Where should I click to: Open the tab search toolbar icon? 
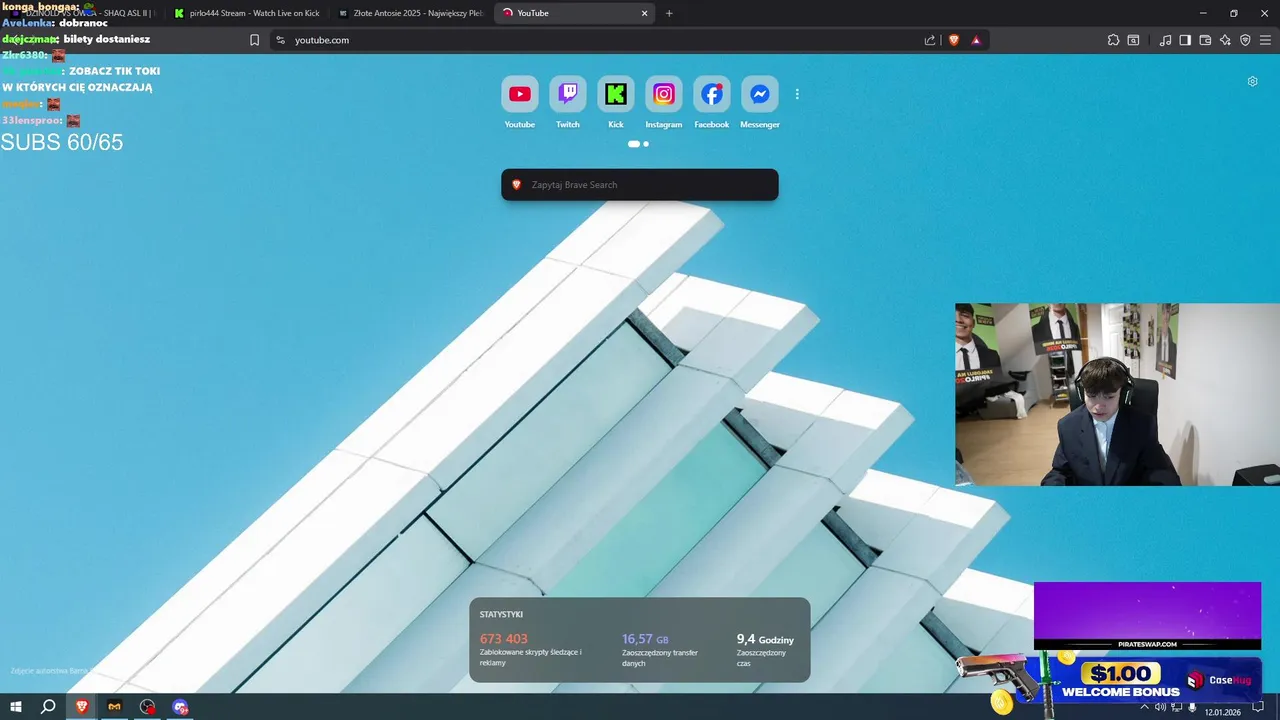pos(1133,40)
